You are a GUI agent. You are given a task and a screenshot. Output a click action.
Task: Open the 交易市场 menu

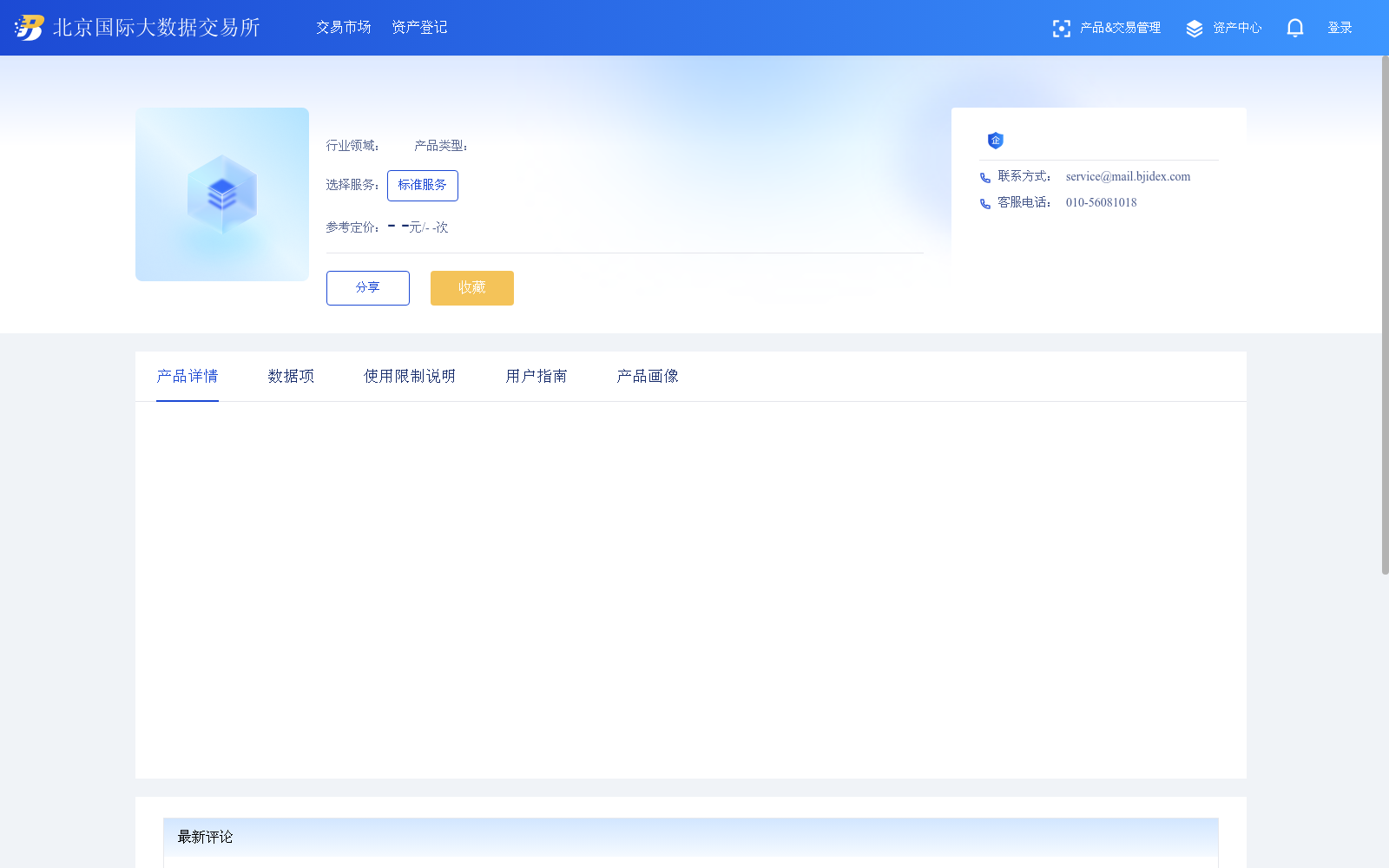[343, 28]
